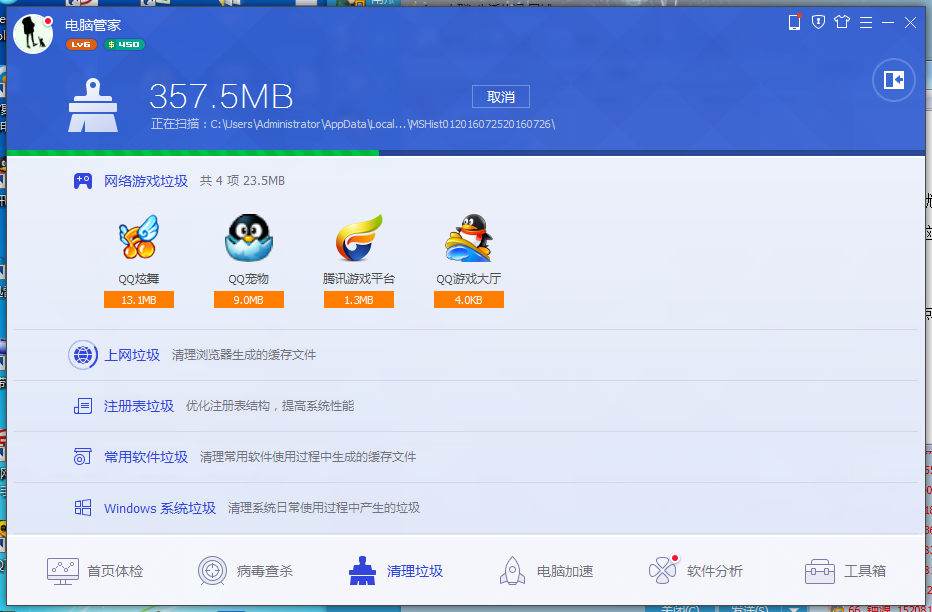Screen dimensions: 932x612
Task: Close the 电脑管家 window
Action: [x=910, y=23]
